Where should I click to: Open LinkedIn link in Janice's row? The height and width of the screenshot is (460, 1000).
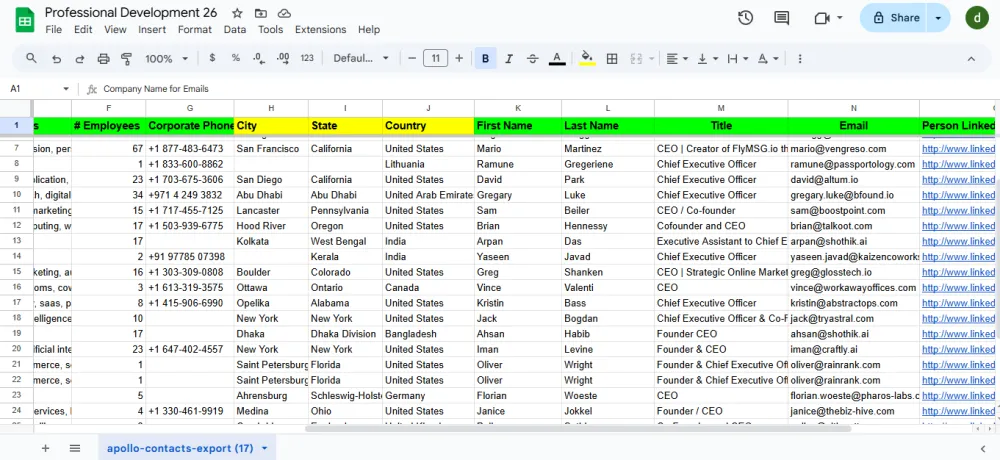958,411
